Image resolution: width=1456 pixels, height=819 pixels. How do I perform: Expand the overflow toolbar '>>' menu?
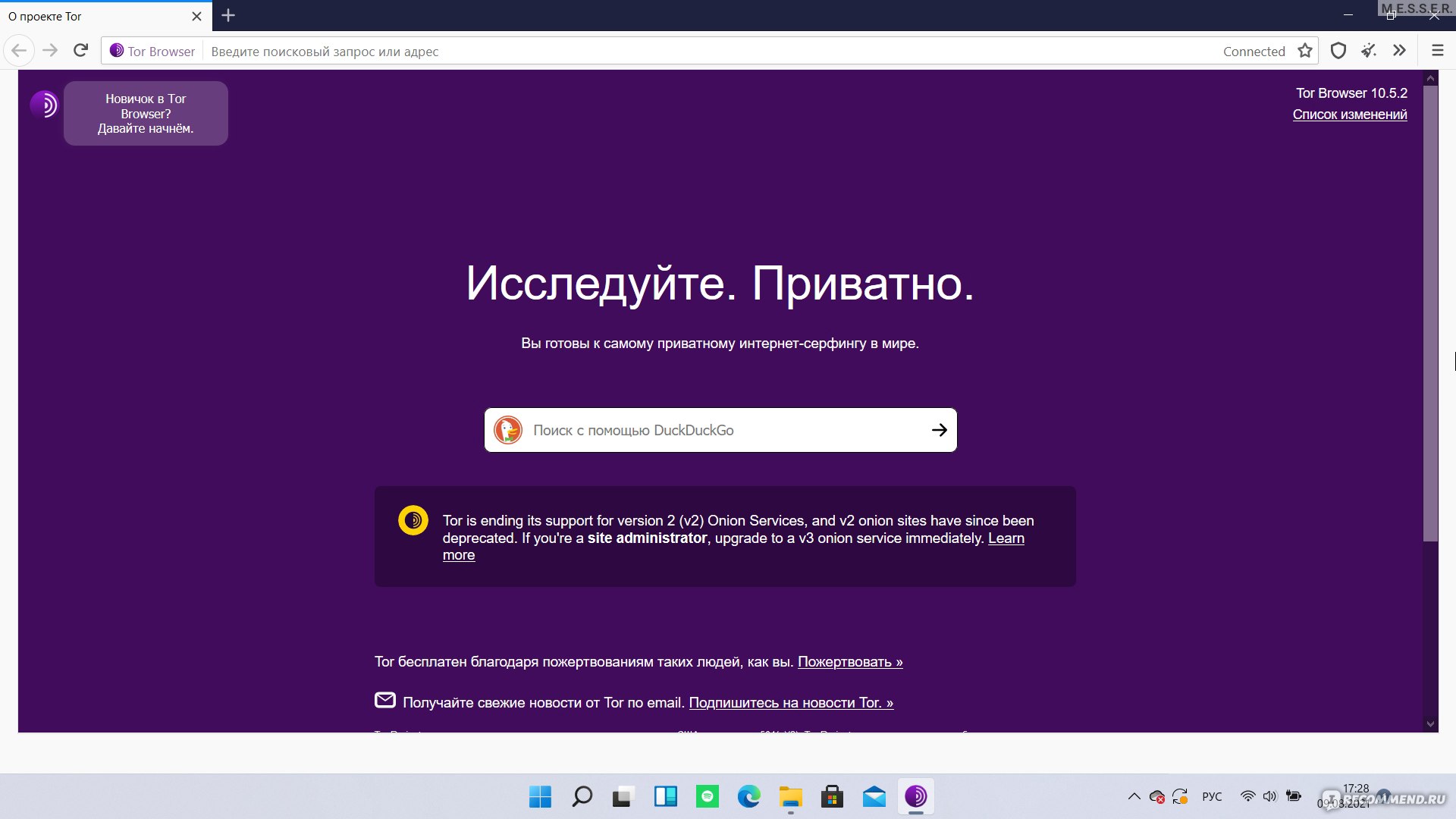point(1399,50)
